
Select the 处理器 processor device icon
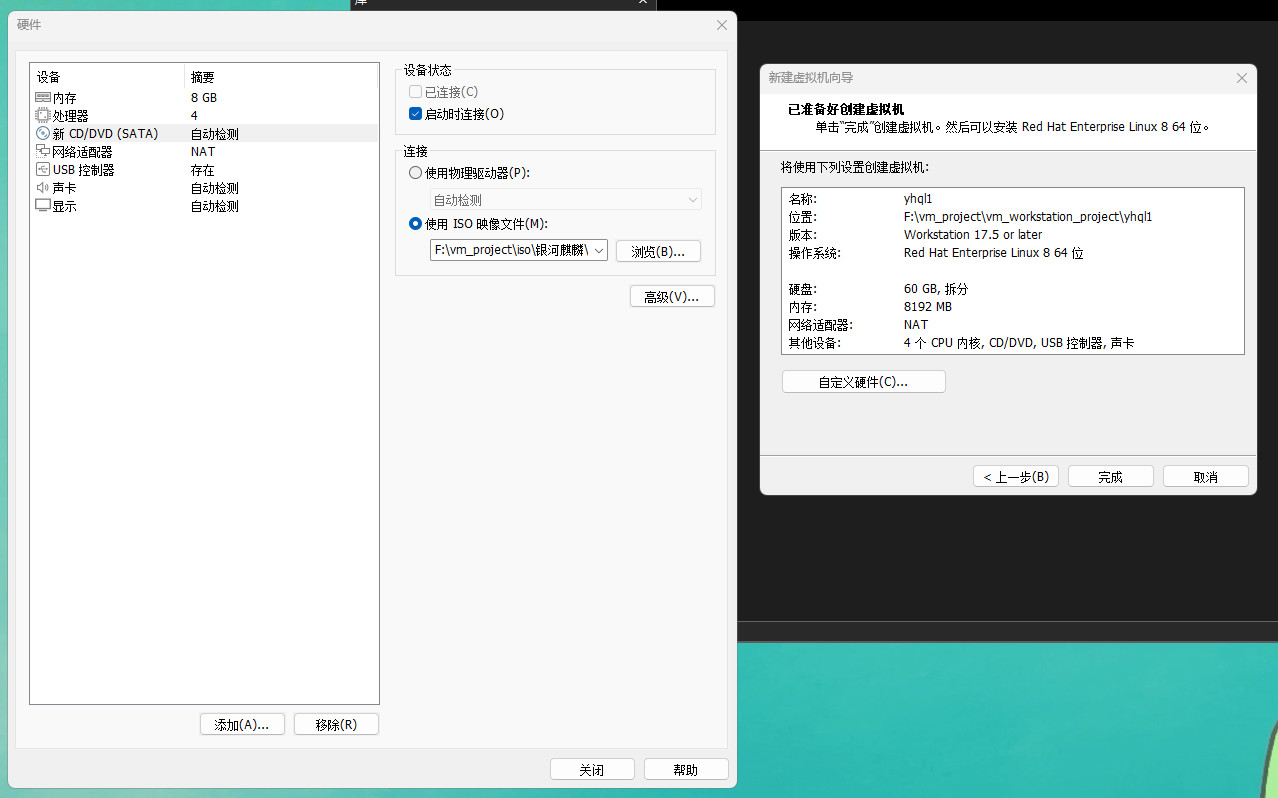pos(42,116)
